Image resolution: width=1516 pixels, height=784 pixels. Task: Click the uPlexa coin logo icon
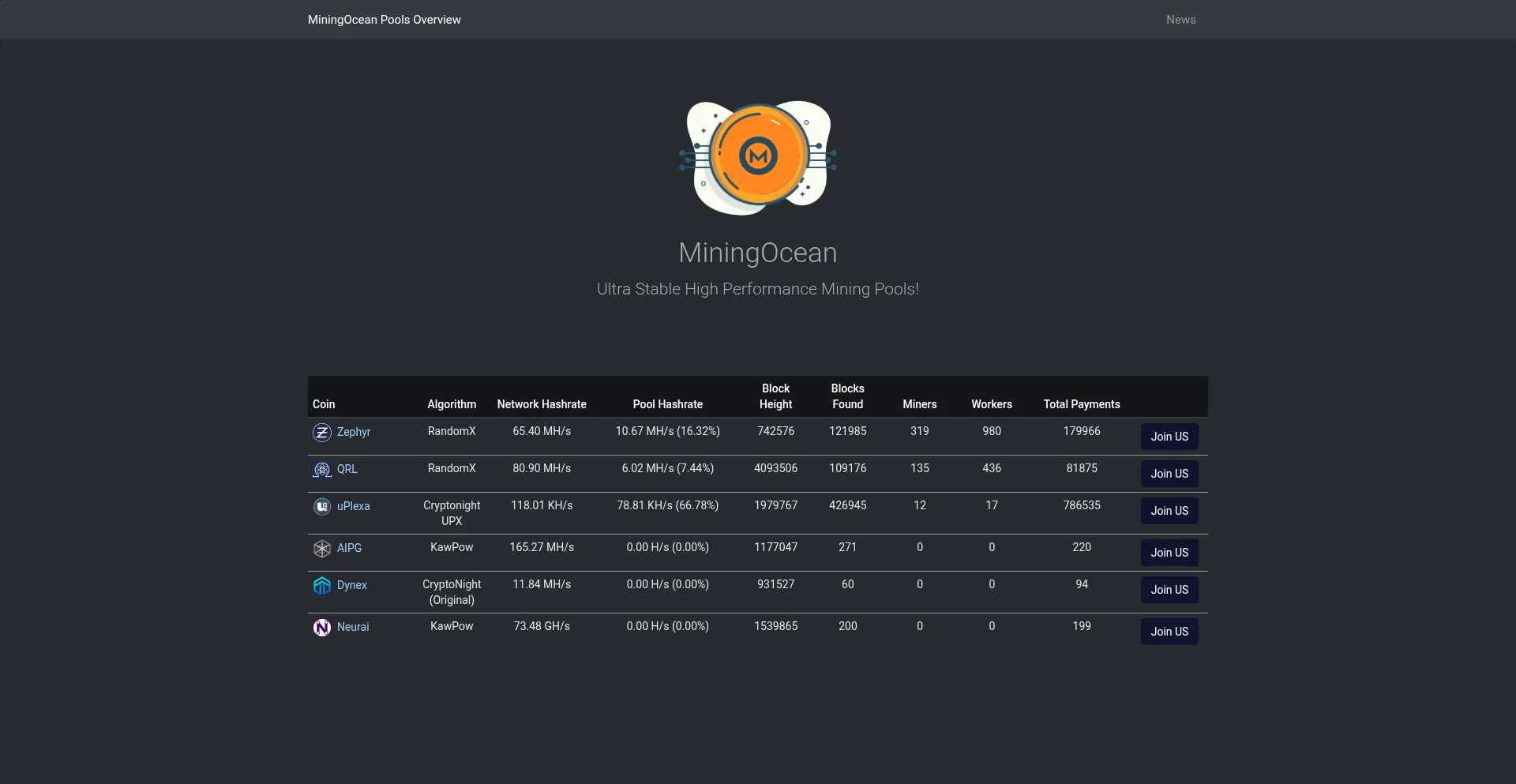click(322, 506)
